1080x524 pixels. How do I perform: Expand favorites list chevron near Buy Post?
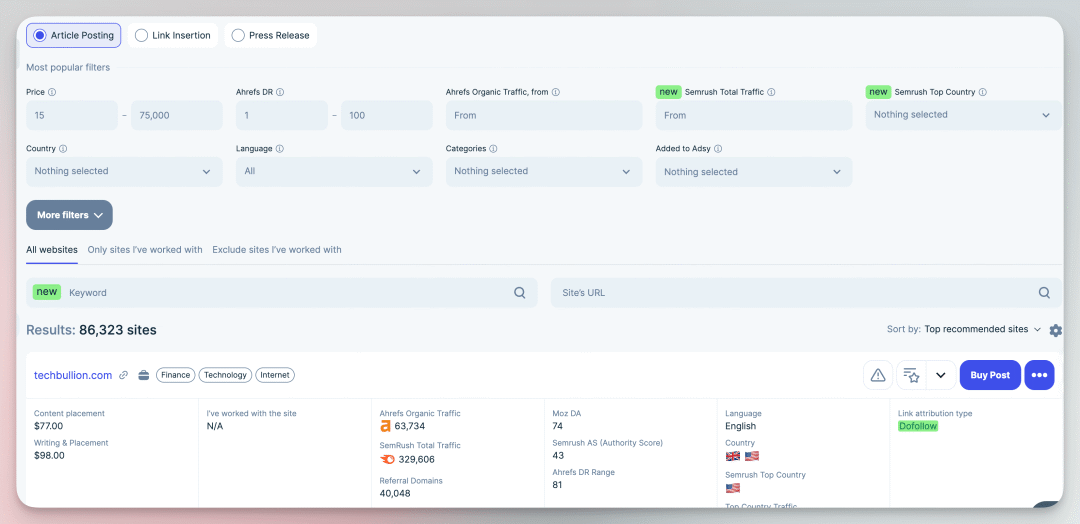click(x=941, y=375)
